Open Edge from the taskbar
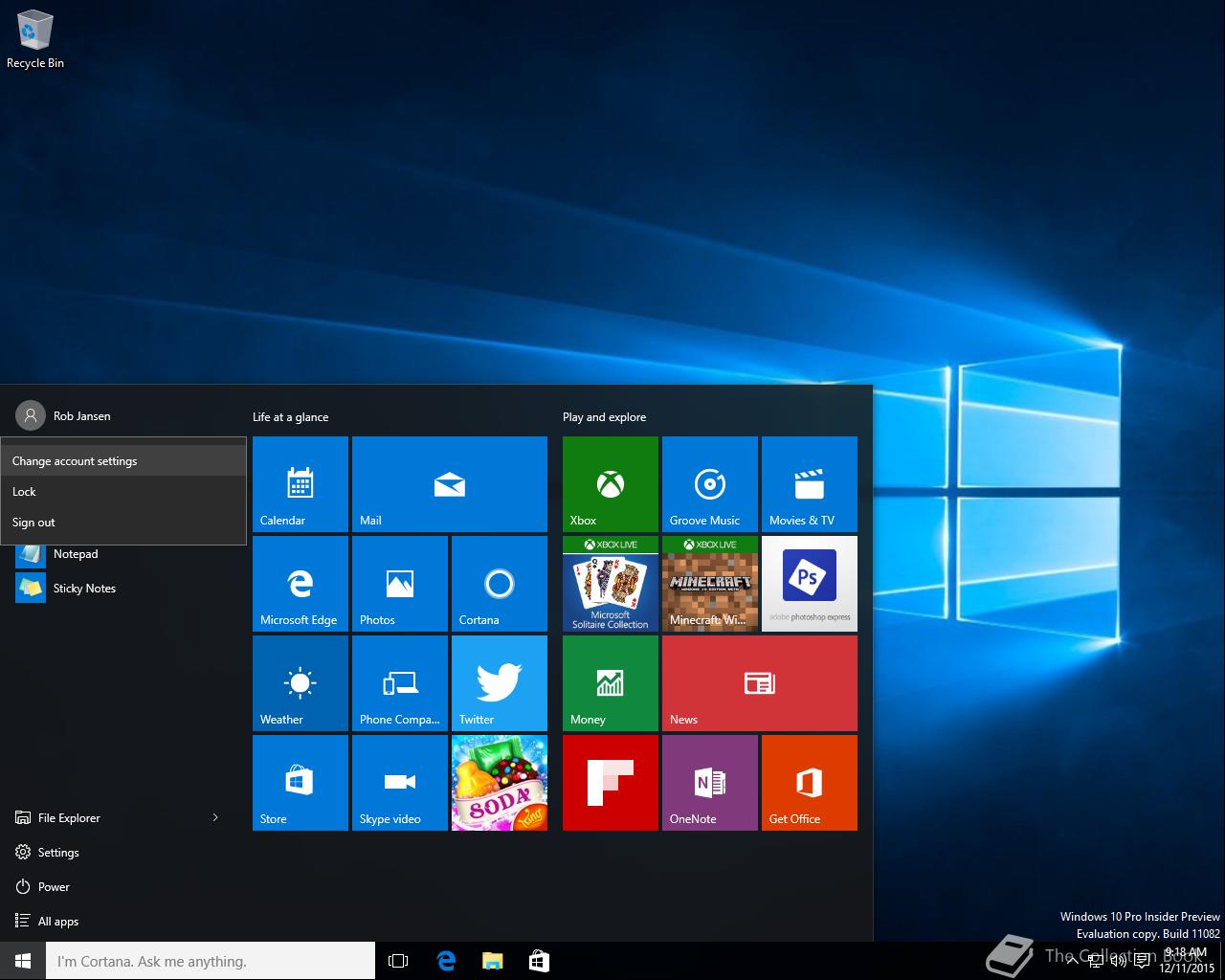This screenshot has width=1225, height=980. [x=446, y=961]
